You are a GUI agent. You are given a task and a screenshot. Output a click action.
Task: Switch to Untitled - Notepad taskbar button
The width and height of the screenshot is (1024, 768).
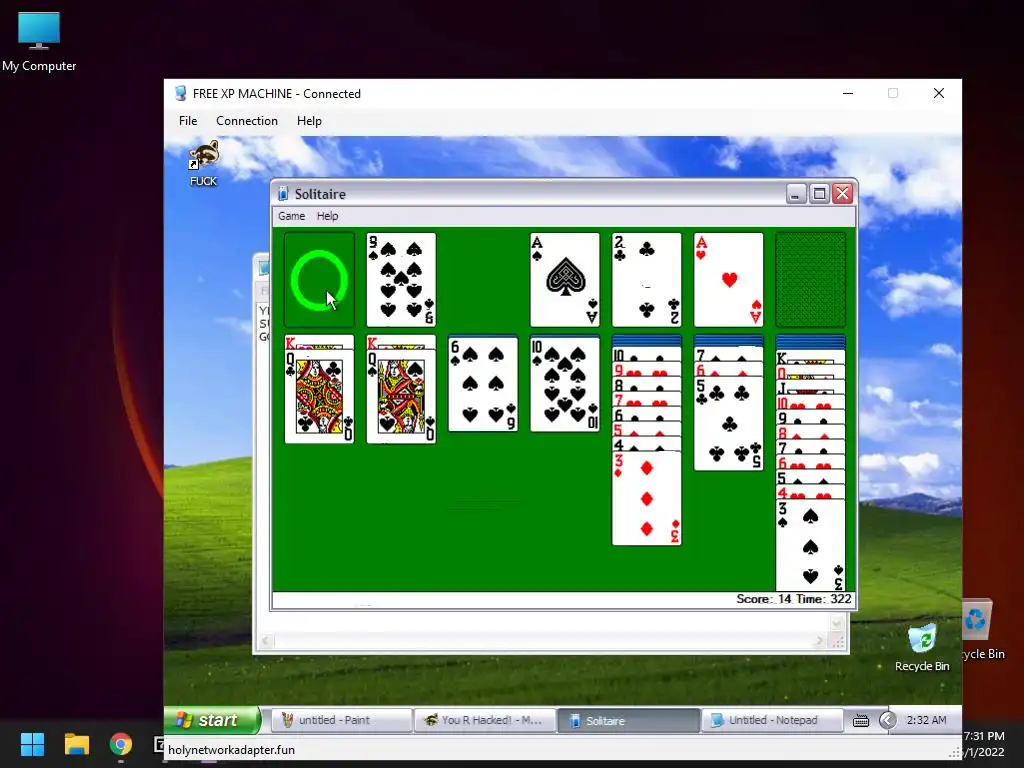coord(771,720)
